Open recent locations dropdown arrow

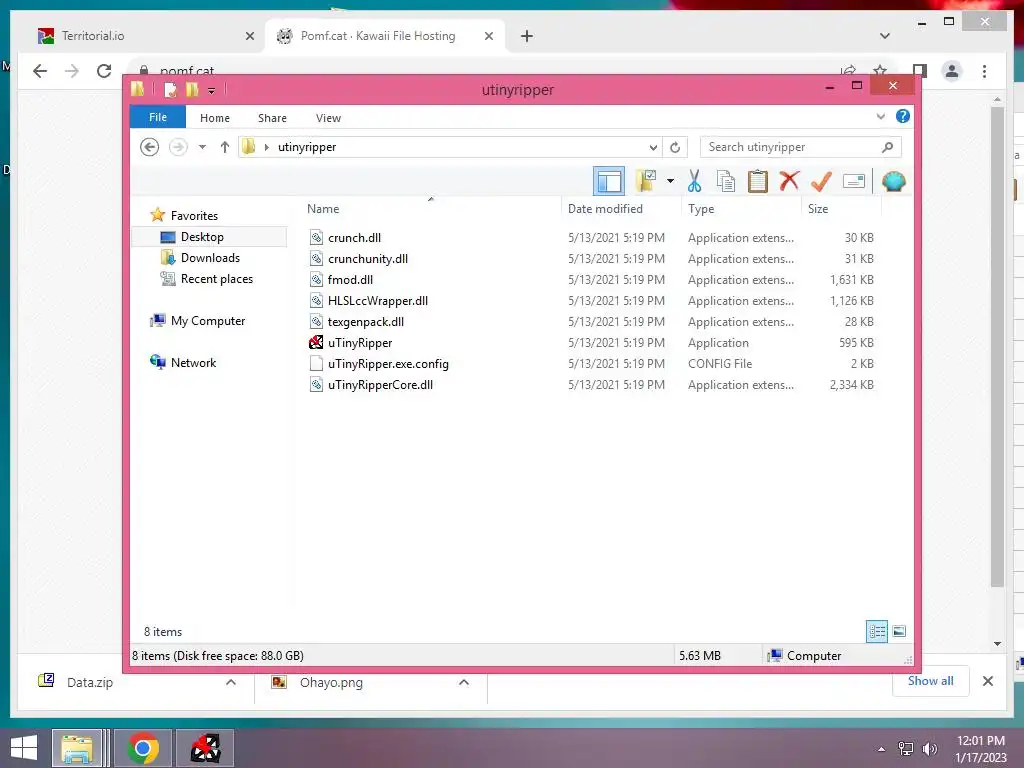point(202,147)
